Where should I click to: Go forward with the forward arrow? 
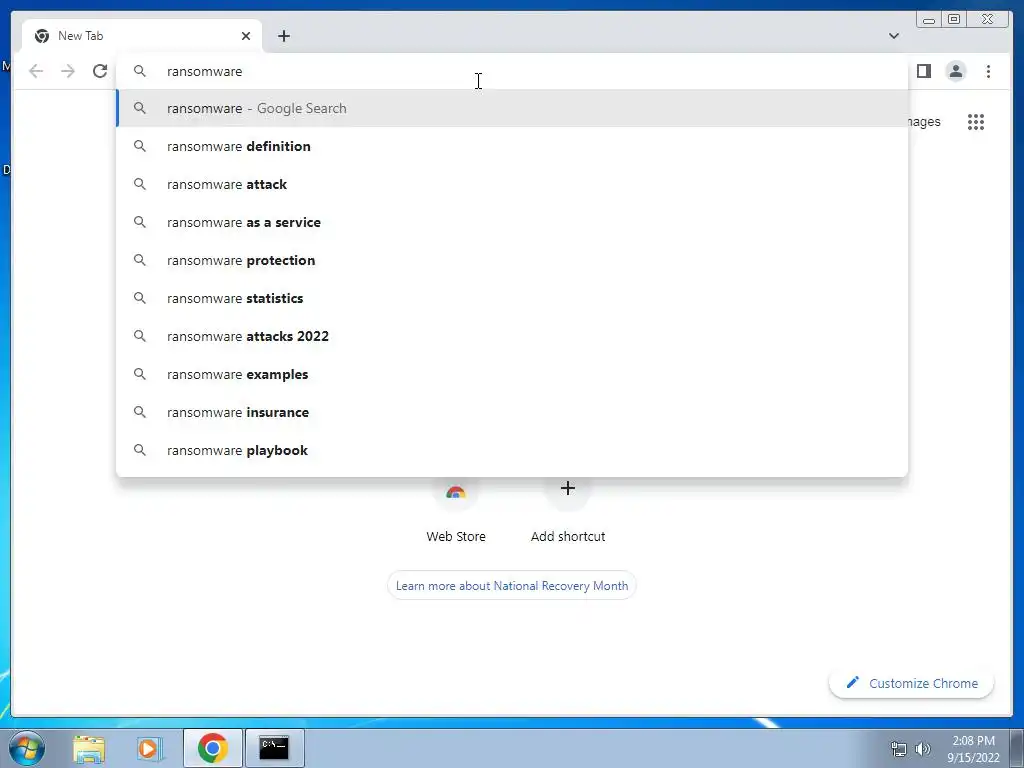[x=68, y=71]
